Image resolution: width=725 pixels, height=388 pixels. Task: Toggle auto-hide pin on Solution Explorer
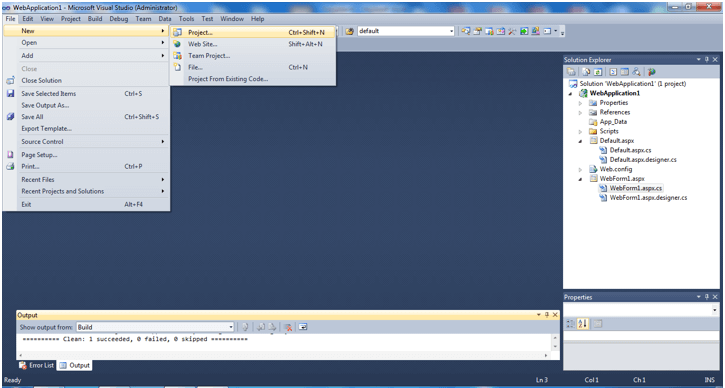point(707,60)
